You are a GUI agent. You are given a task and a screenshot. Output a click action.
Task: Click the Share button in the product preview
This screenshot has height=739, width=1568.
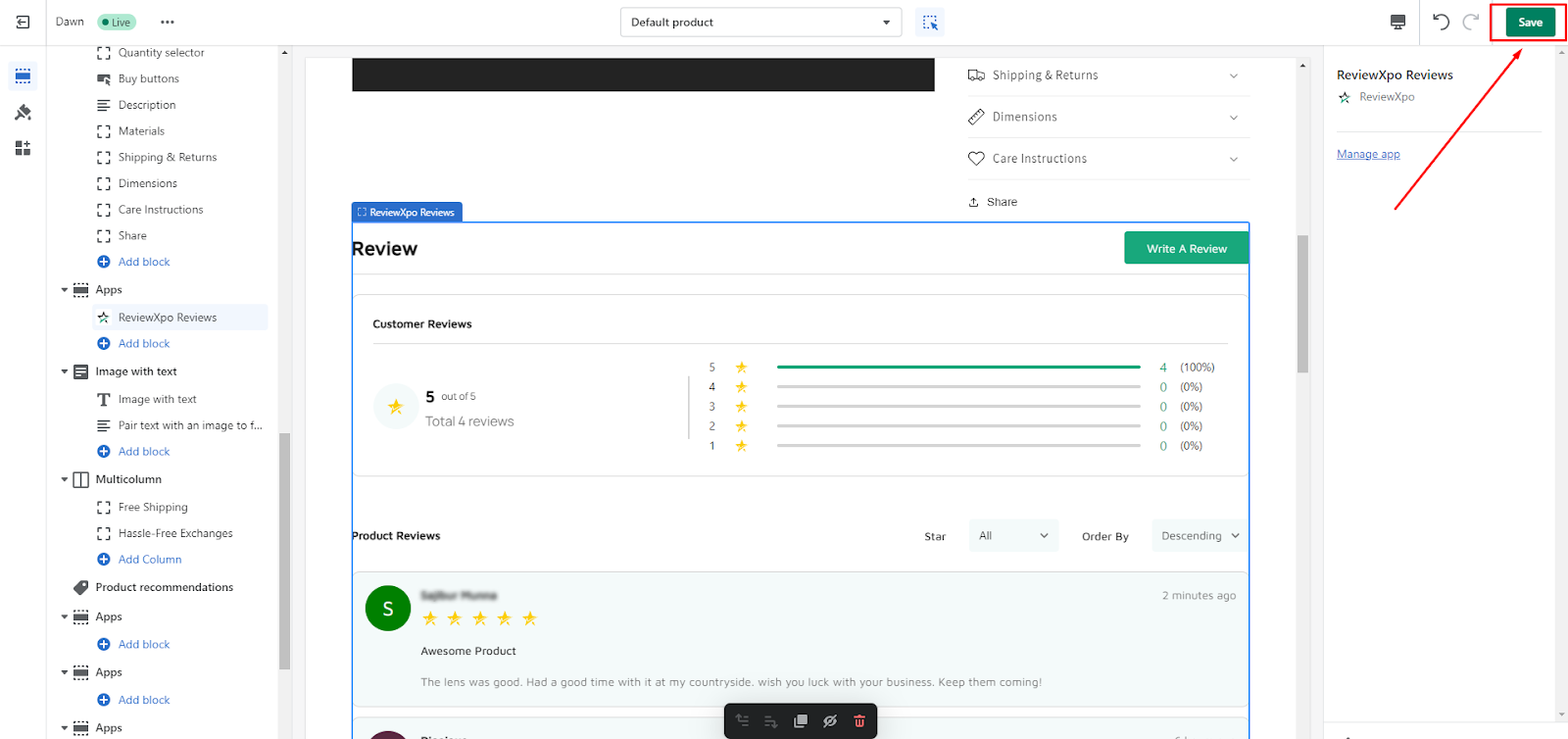(993, 202)
